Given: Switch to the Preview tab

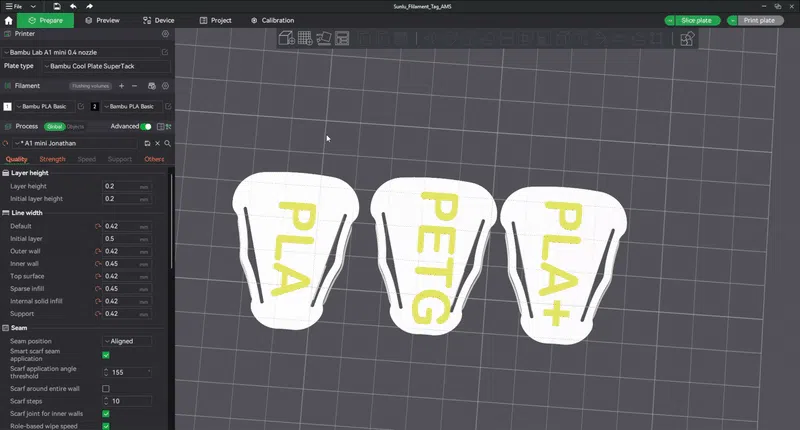Looking at the screenshot, I should point(103,20).
